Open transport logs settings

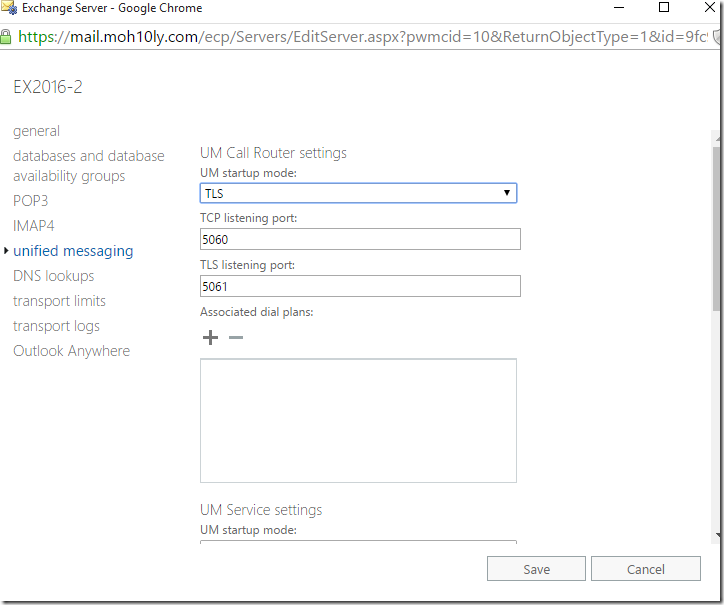pos(56,326)
